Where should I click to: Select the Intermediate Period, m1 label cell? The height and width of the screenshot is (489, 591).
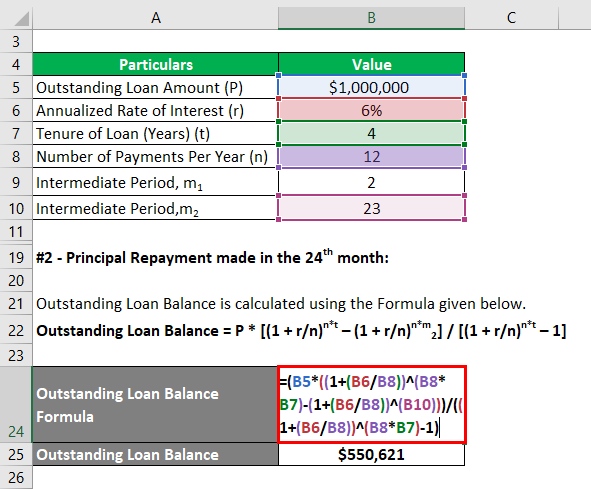(x=156, y=182)
